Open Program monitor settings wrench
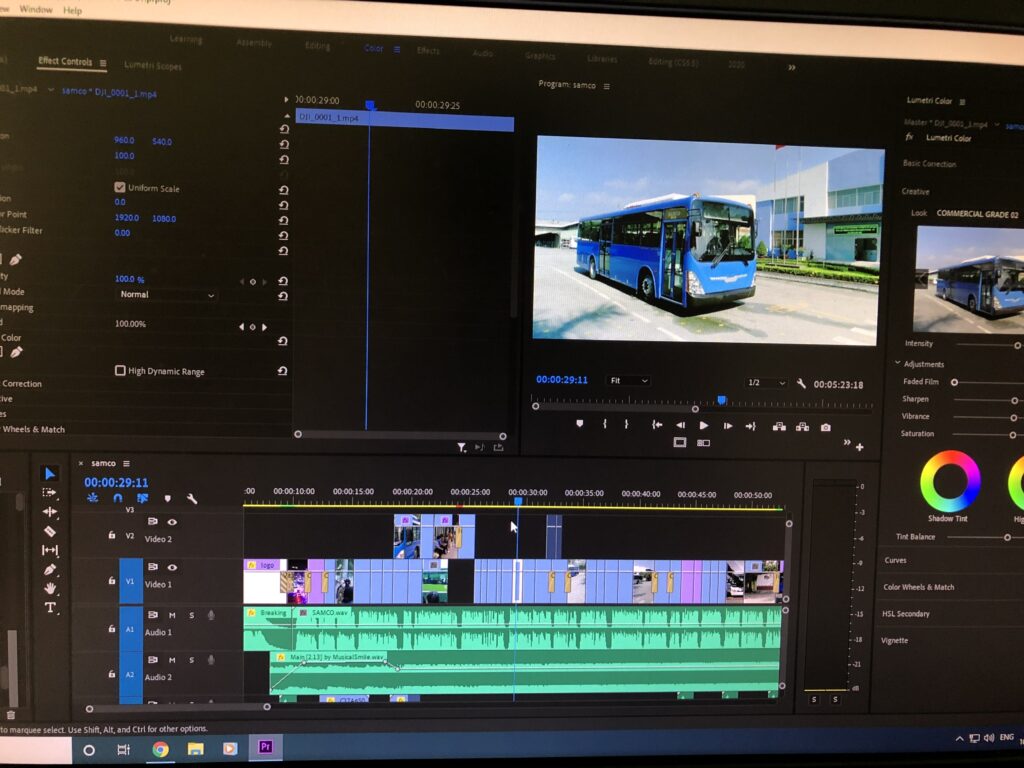1024x768 pixels. pos(801,383)
